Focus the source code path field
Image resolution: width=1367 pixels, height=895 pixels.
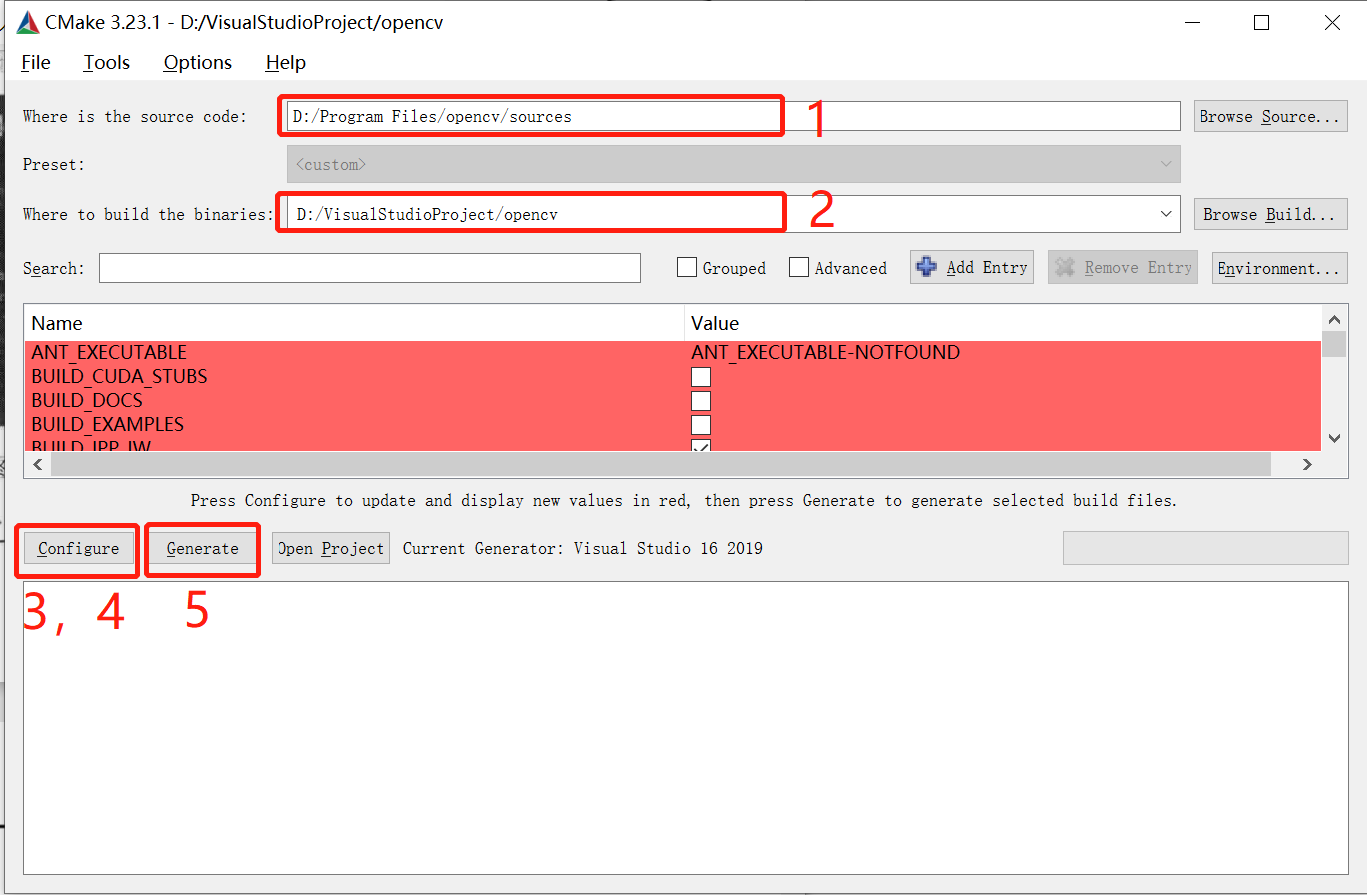point(734,116)
